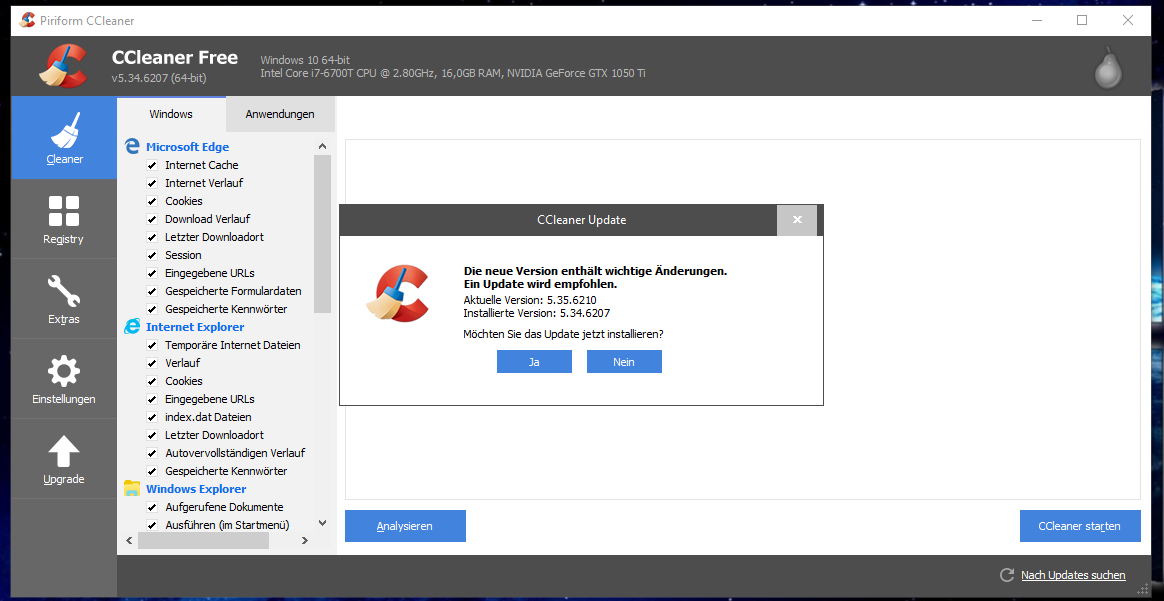The height and width of the screenshot is (601, 1164).
Task: Click the horizontal scroll left arrow
Action: tap(129, 541)
